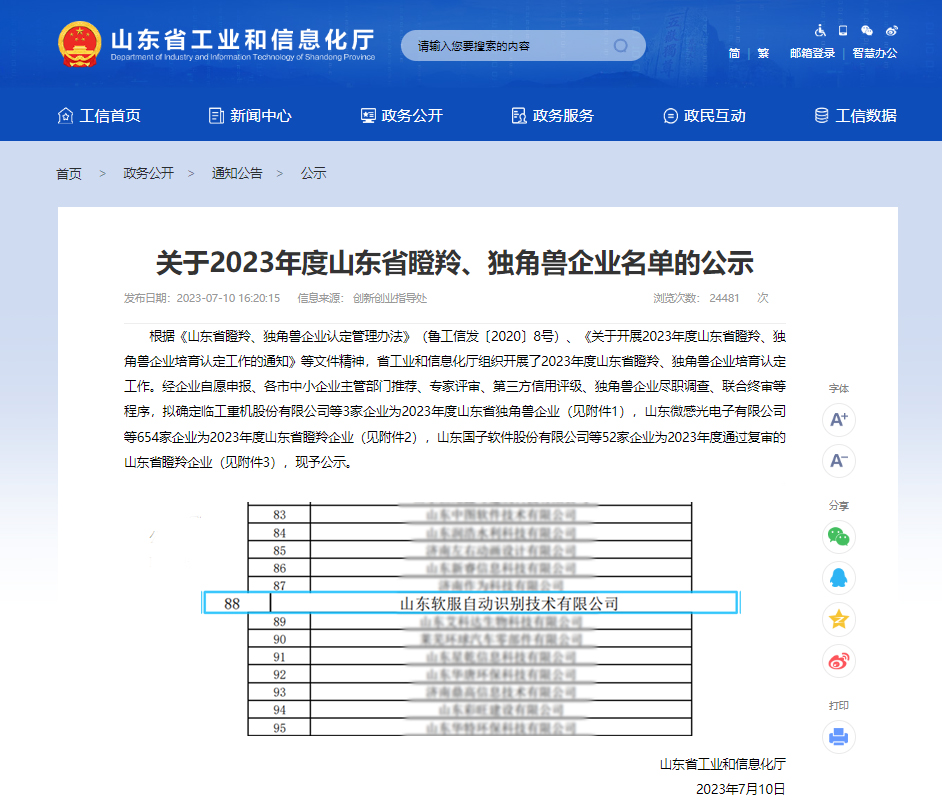Print the page using printer icon
The height and width of the screenshot is (808, 942).
coord(838,738)
